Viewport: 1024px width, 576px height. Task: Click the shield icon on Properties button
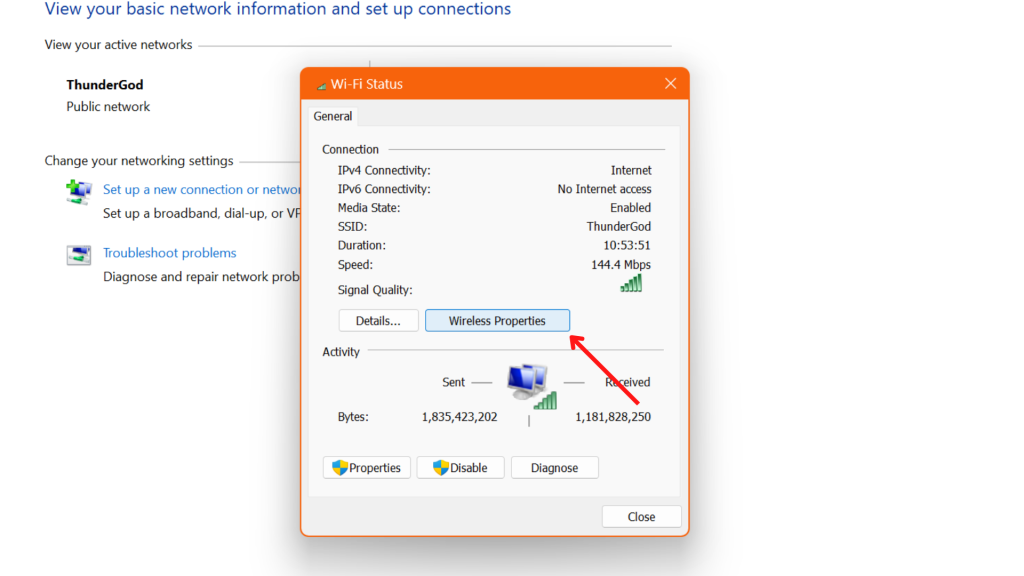[x=340, y=468]
